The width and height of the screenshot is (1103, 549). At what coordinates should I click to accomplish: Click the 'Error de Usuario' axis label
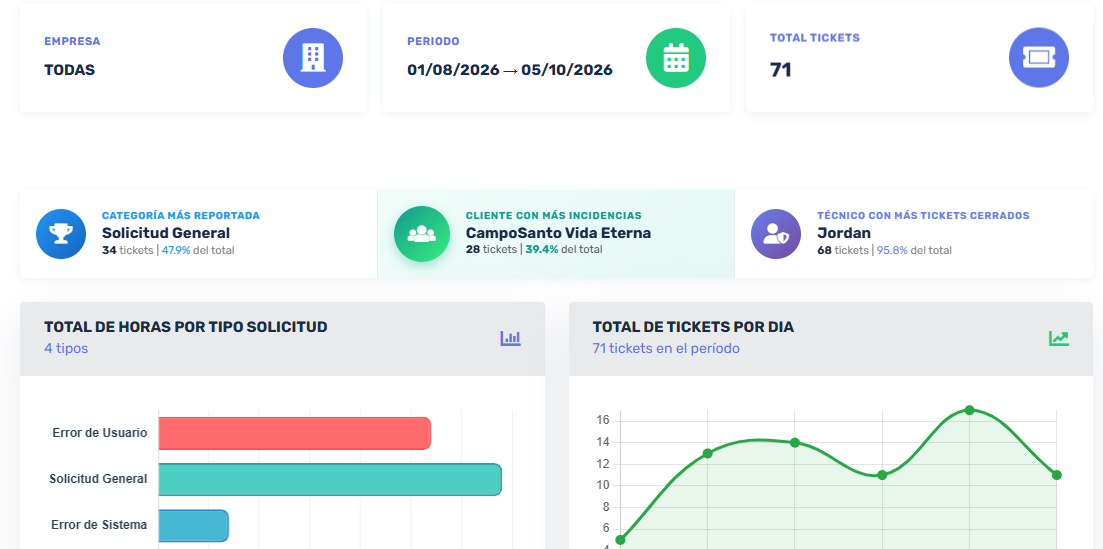pyautogui.click(x=100, y=433)
